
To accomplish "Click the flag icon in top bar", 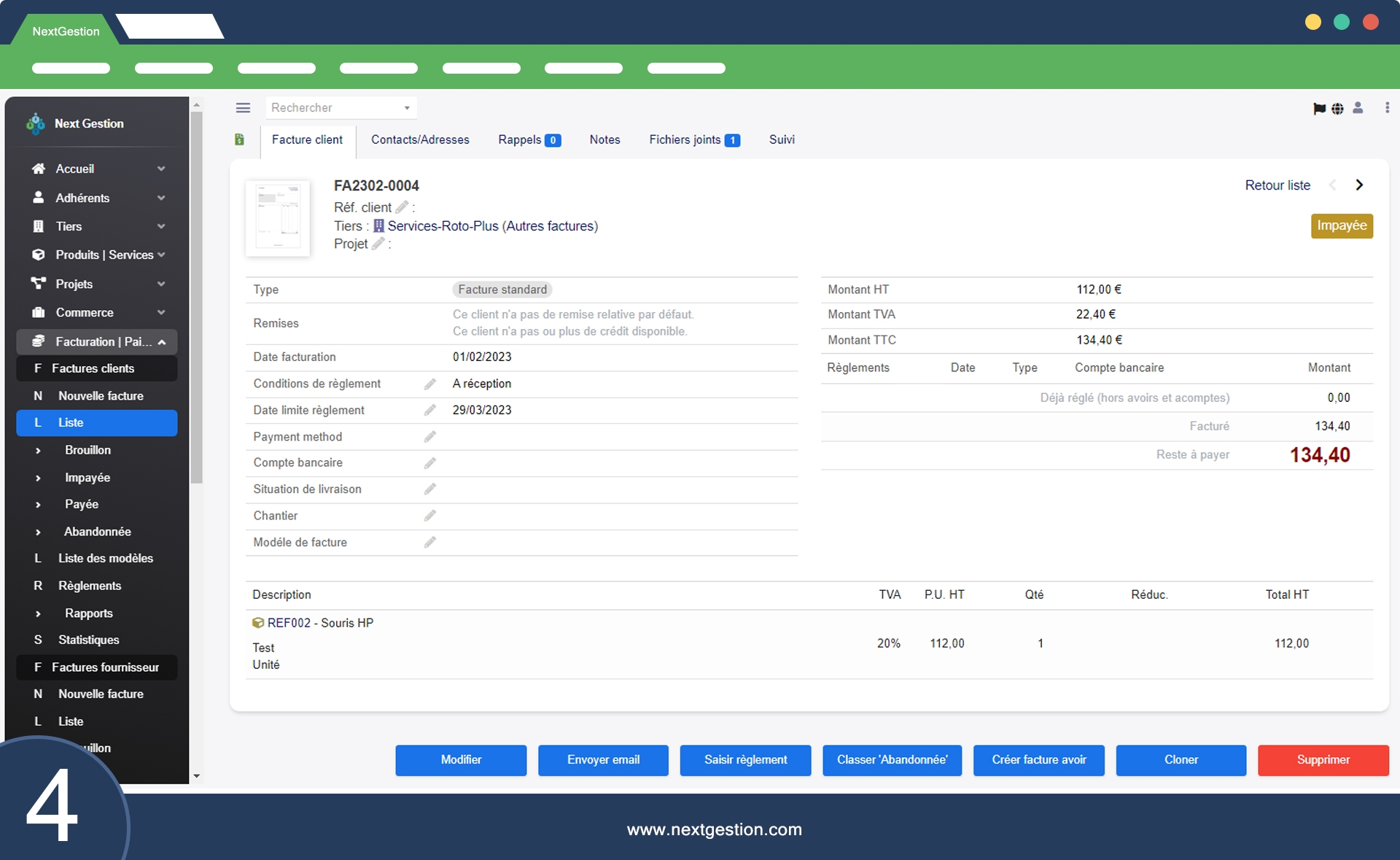I will pyautogui.click(x=1319, y=109).
